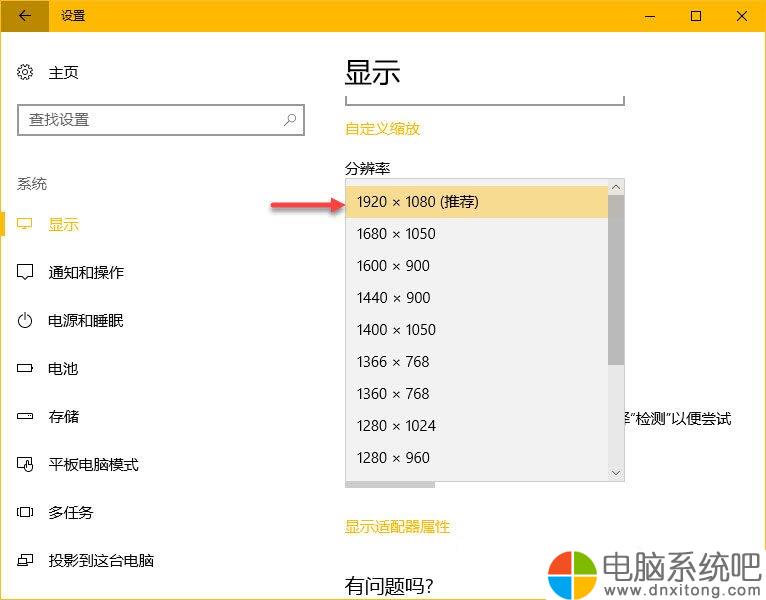Select 1280 × 1024 resolution option
The height and width of the screenshot is (600, 766).
coord(476,426)
